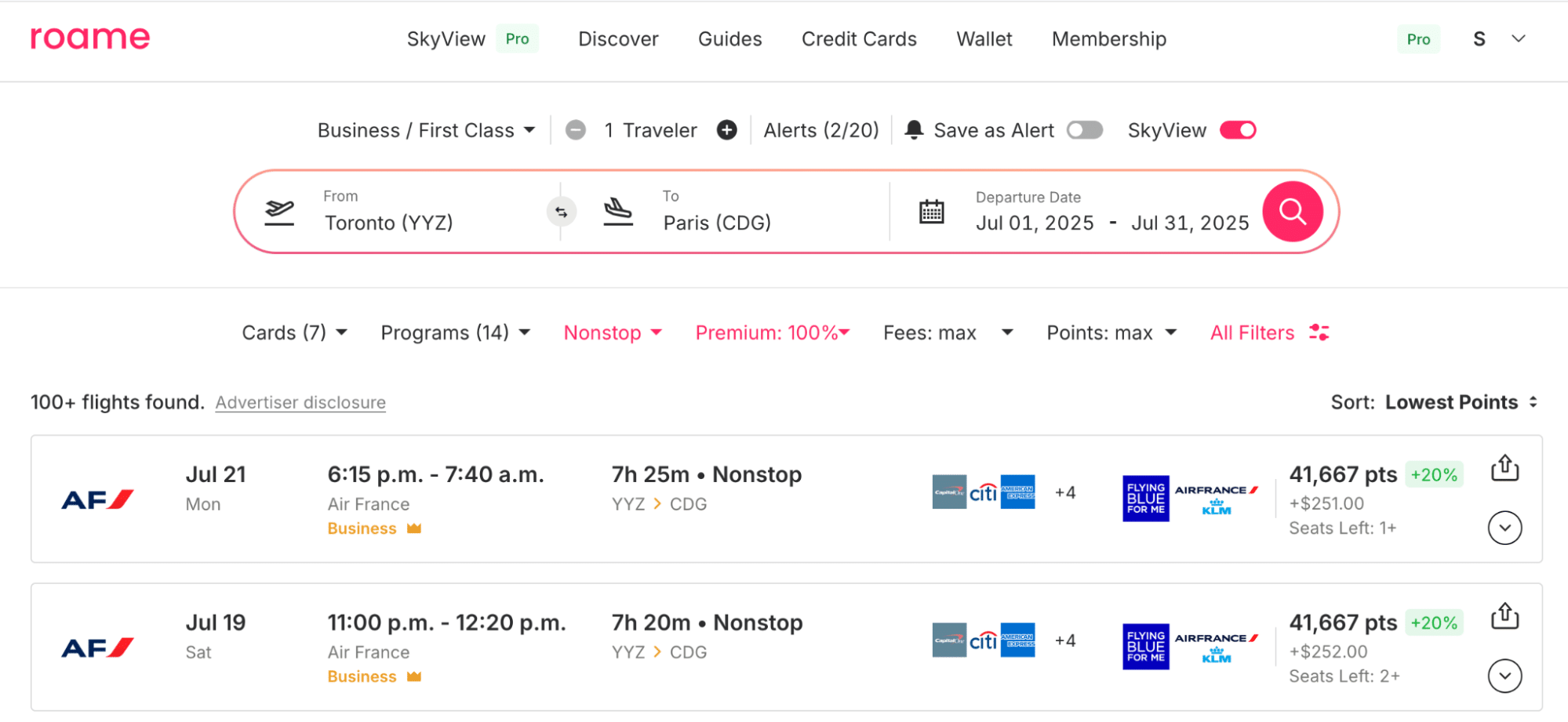This screenshot has height=722, width=1568.
Task: Expand Jul 21 flight details chevron
Action: click(1504, 528)
